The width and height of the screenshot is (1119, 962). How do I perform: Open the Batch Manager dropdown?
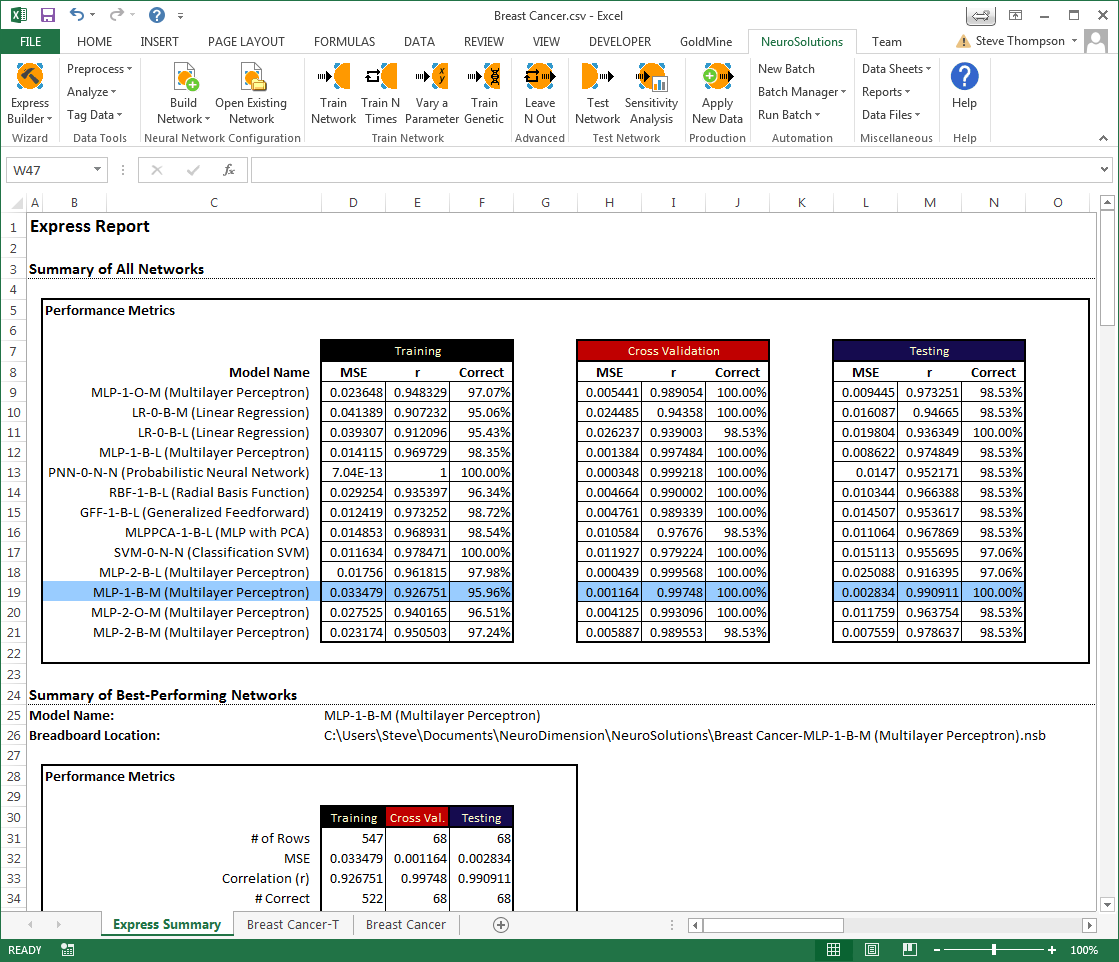tap(802, 92)
